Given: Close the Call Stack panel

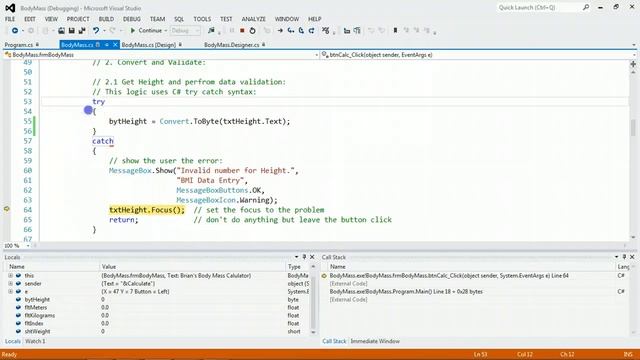Looking at the screenshot, I should (632, 257).
